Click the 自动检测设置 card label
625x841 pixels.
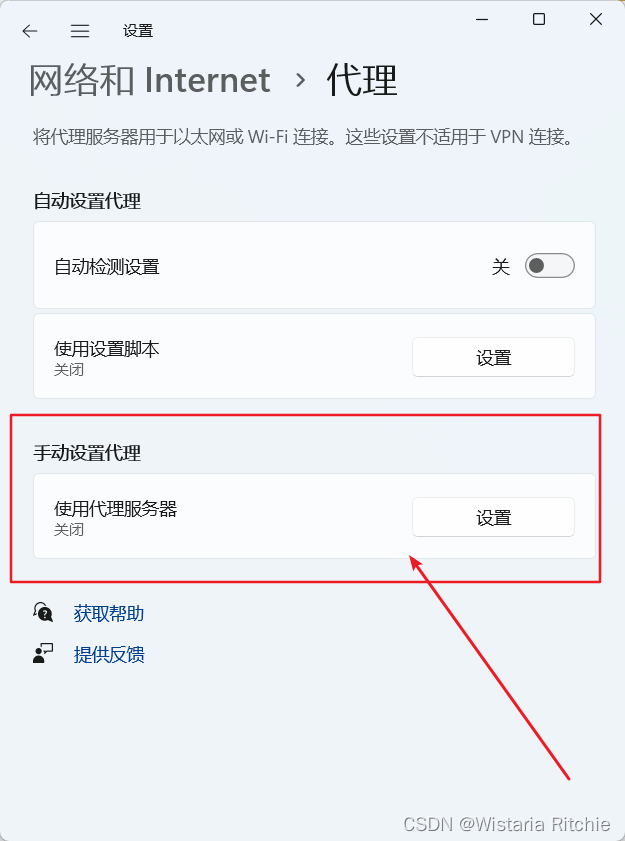(107, 267)
